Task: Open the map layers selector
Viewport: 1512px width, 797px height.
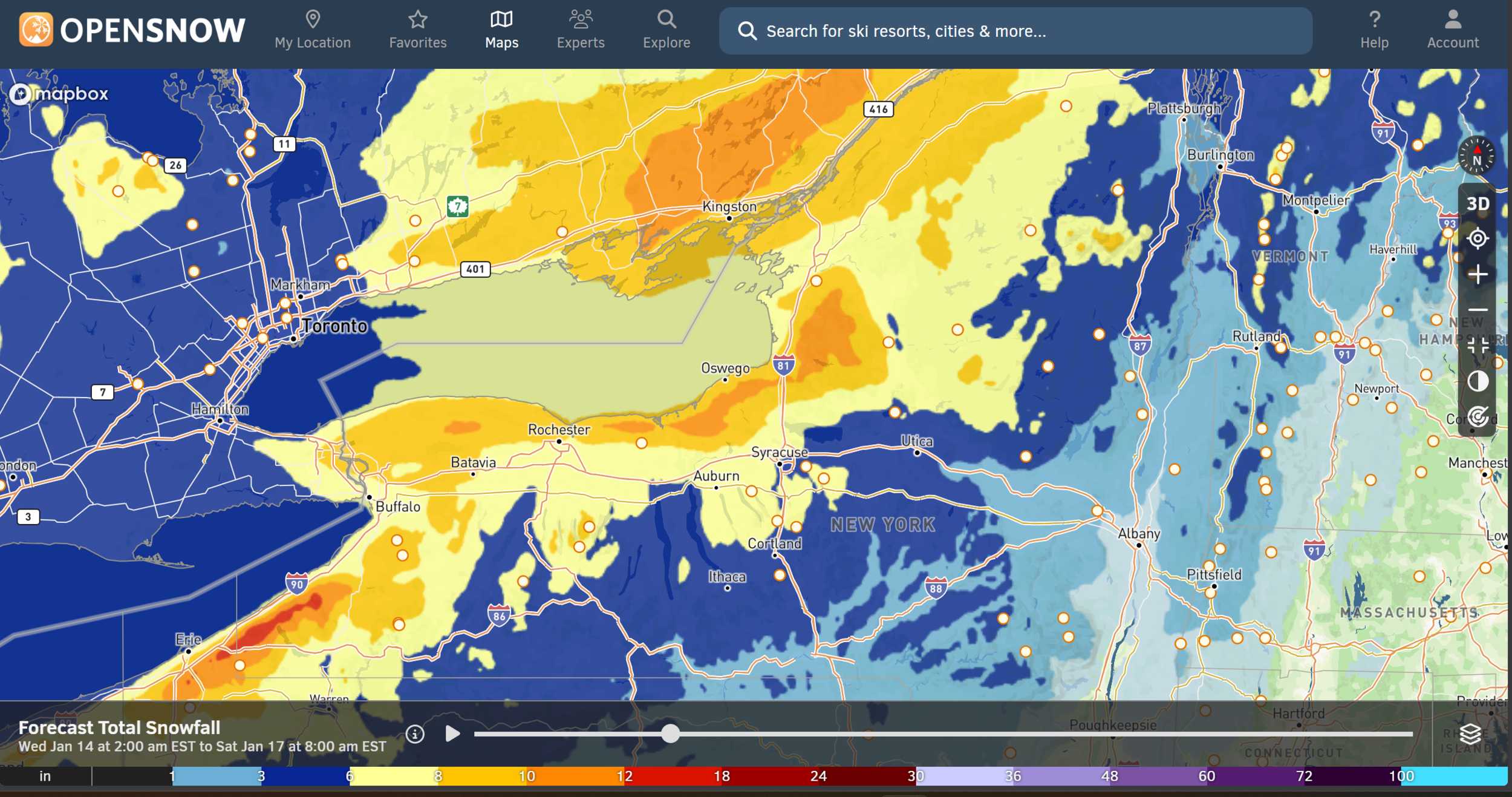Action: 1470,734
